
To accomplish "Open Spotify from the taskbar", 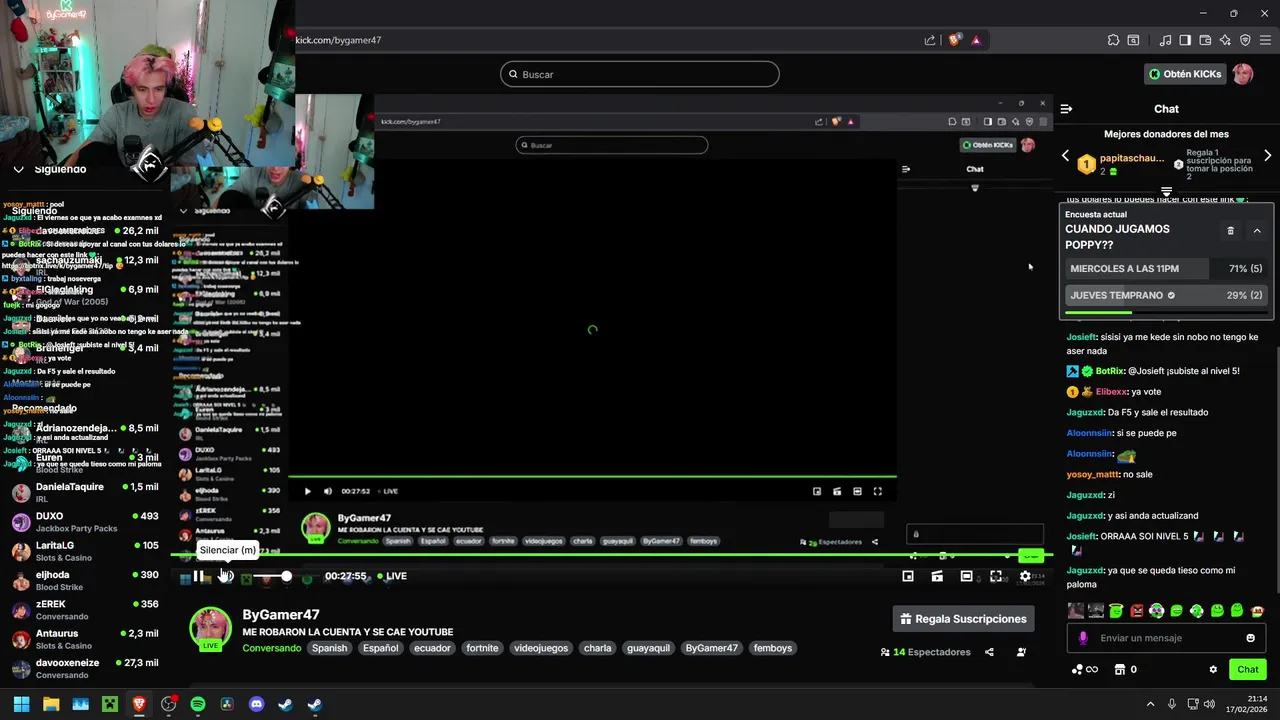I will [198, 704].
